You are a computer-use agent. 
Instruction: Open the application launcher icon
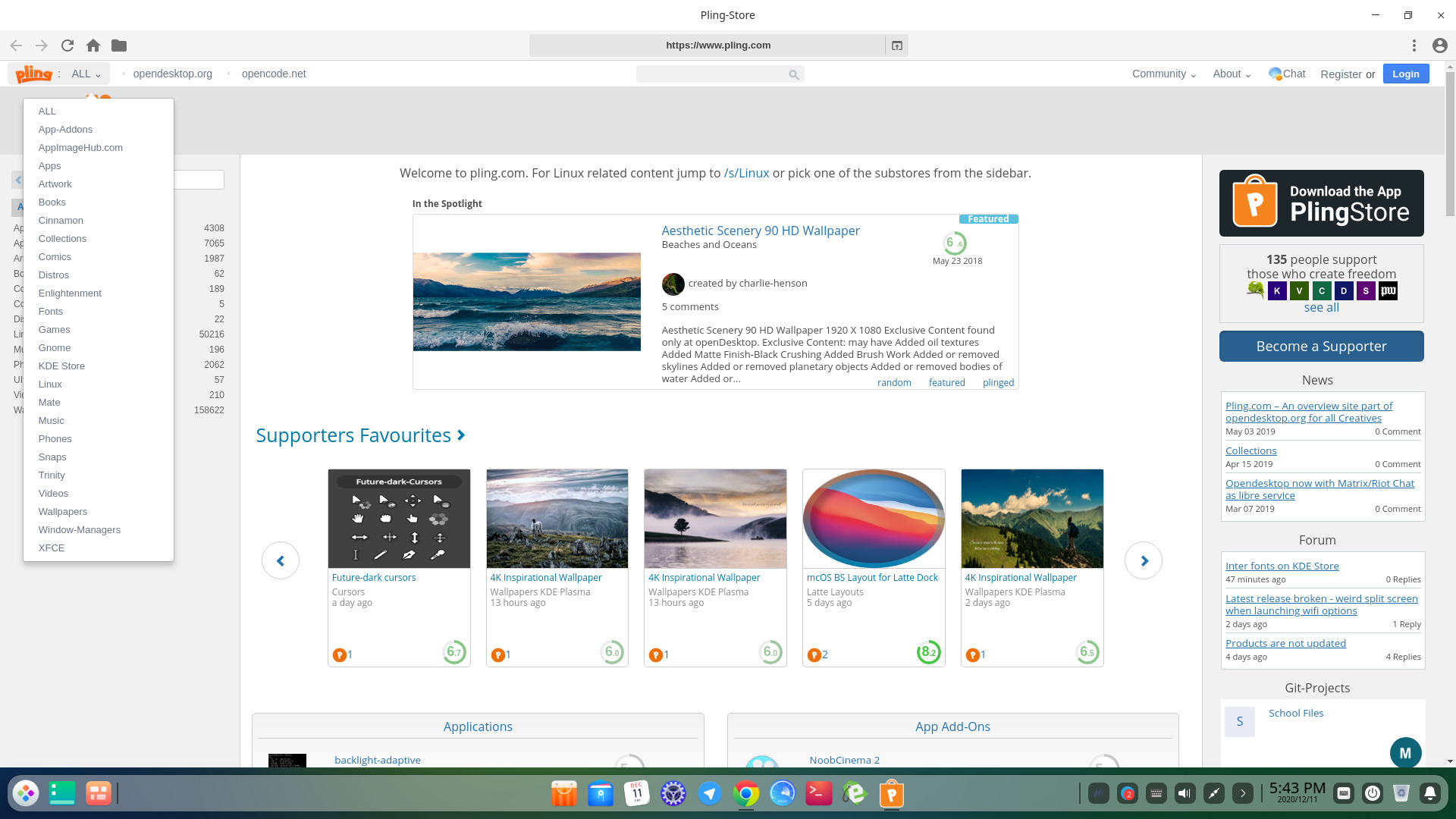[26, 793]
